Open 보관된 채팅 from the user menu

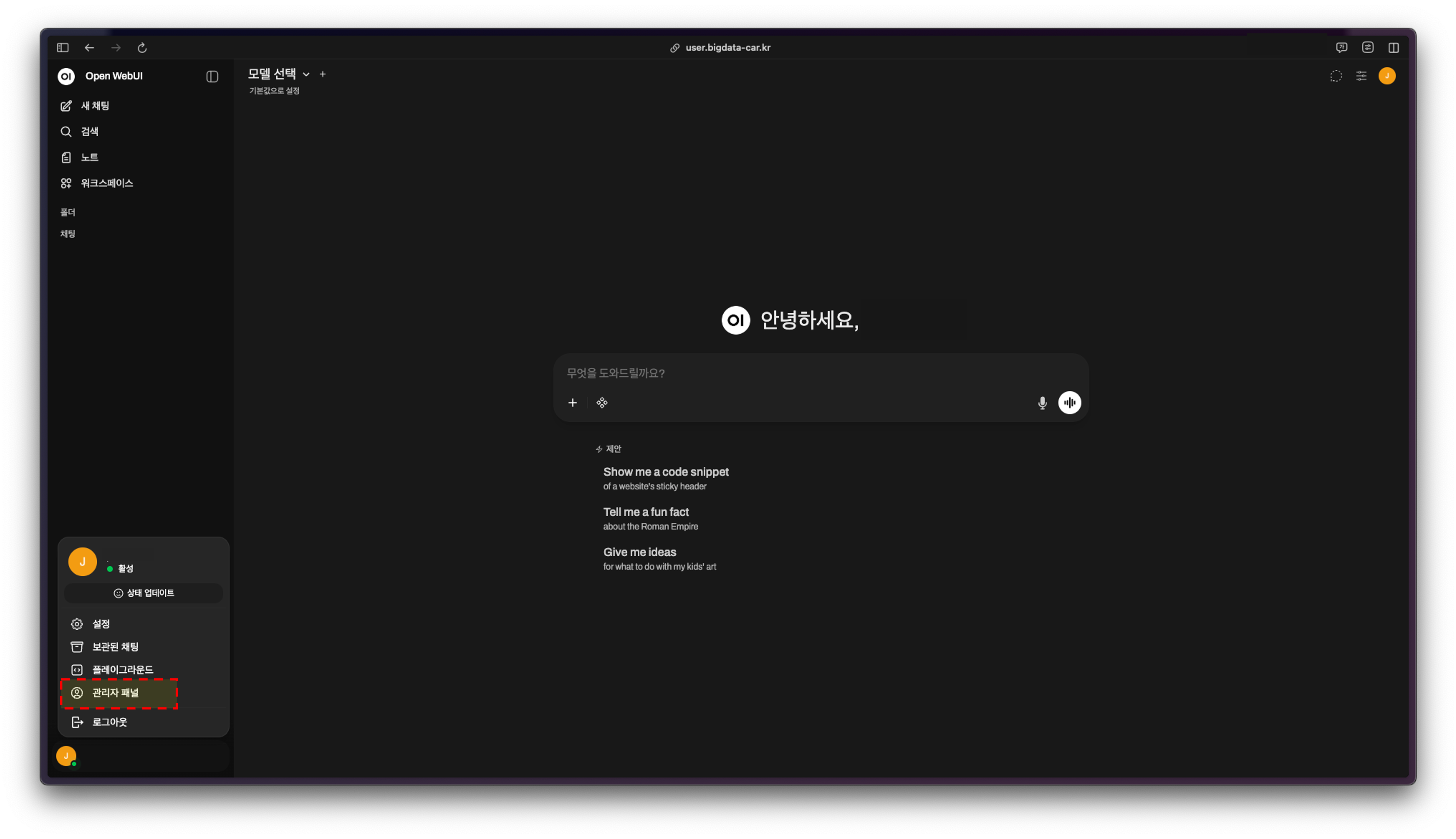tap(143, 647)
